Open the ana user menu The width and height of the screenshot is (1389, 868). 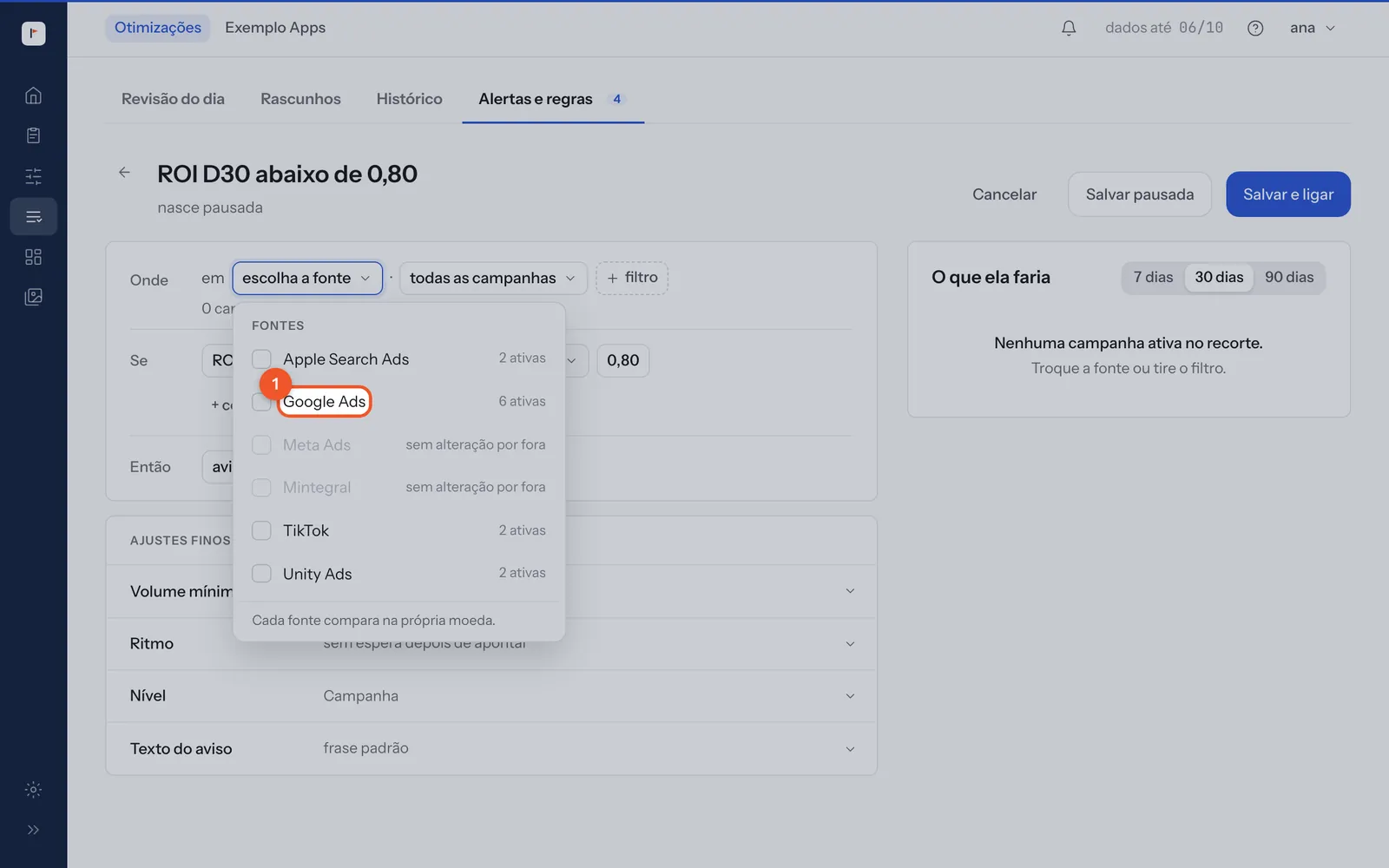(1312, 28)
